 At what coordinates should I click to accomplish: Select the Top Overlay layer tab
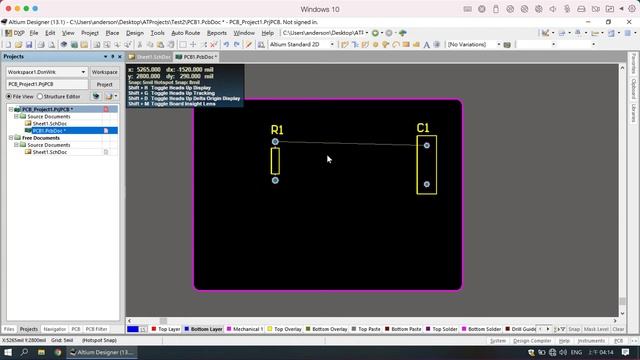point(284,329)
